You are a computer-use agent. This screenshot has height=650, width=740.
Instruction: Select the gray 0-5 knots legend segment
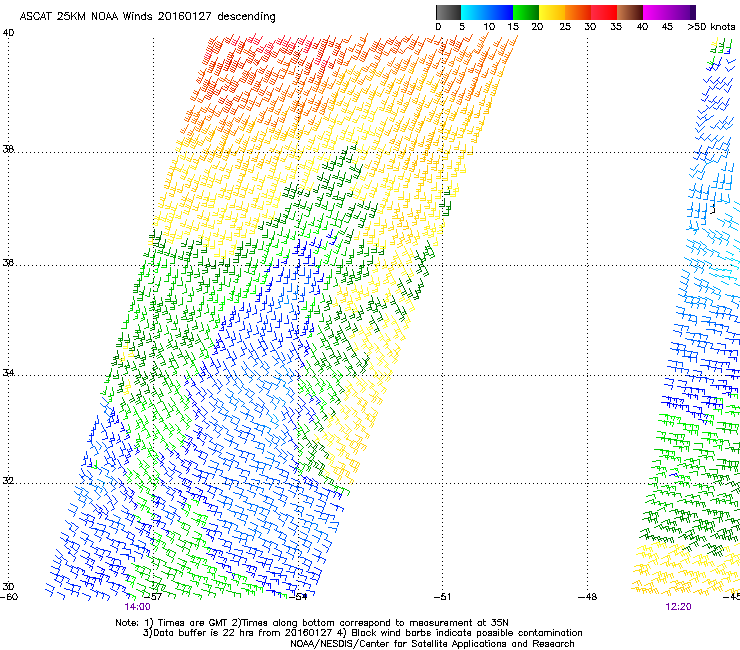[x=449, y=12]
